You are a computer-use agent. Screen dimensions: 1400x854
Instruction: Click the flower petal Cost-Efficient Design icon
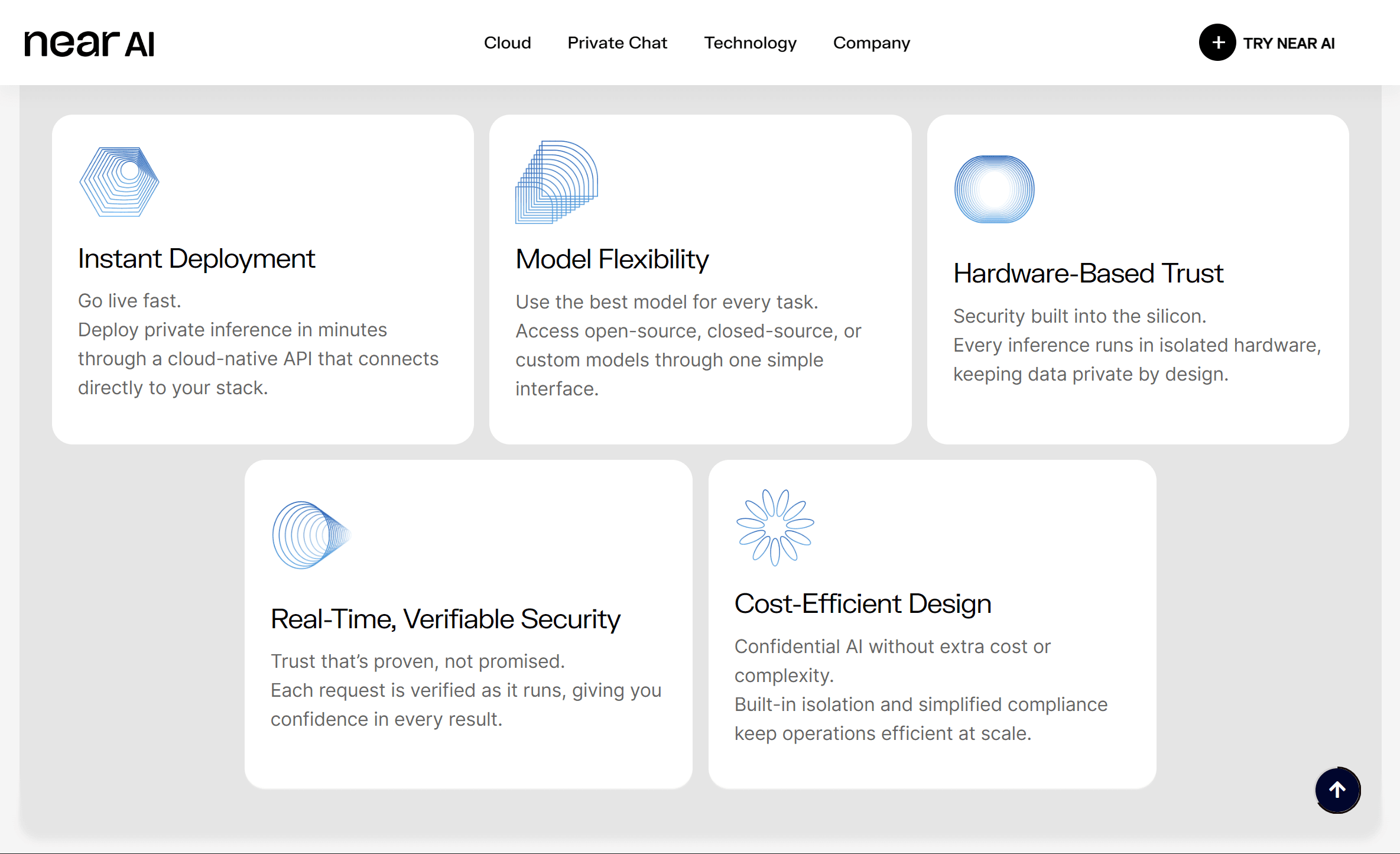click(775, 527)
